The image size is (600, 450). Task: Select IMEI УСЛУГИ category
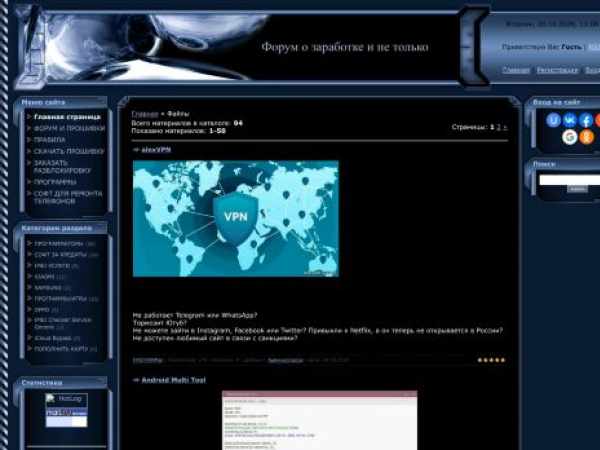tap(52, 266)
